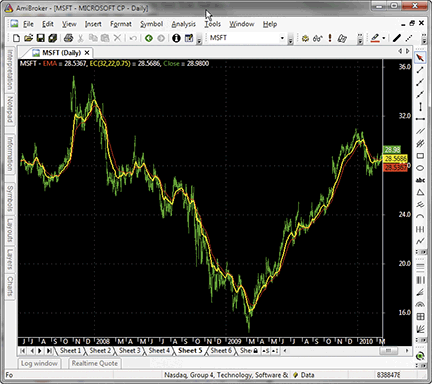Close the MSFT (Daily) chart tab
Image resolution: width=432 pixels, height=384 pixels.
(87, 53)
